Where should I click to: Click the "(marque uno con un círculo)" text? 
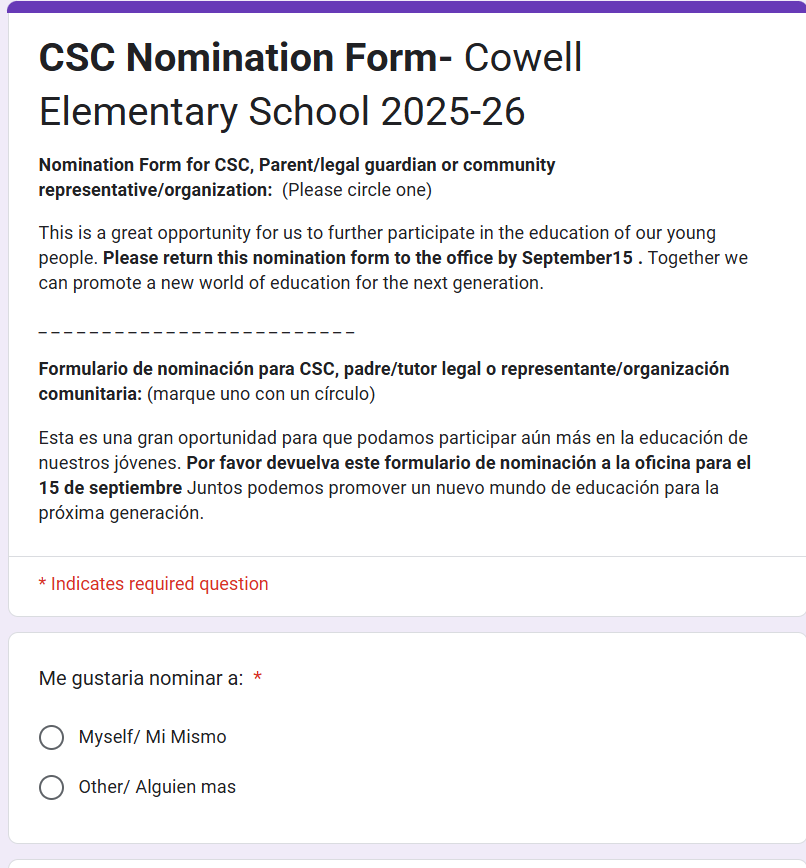pos(261,395)
